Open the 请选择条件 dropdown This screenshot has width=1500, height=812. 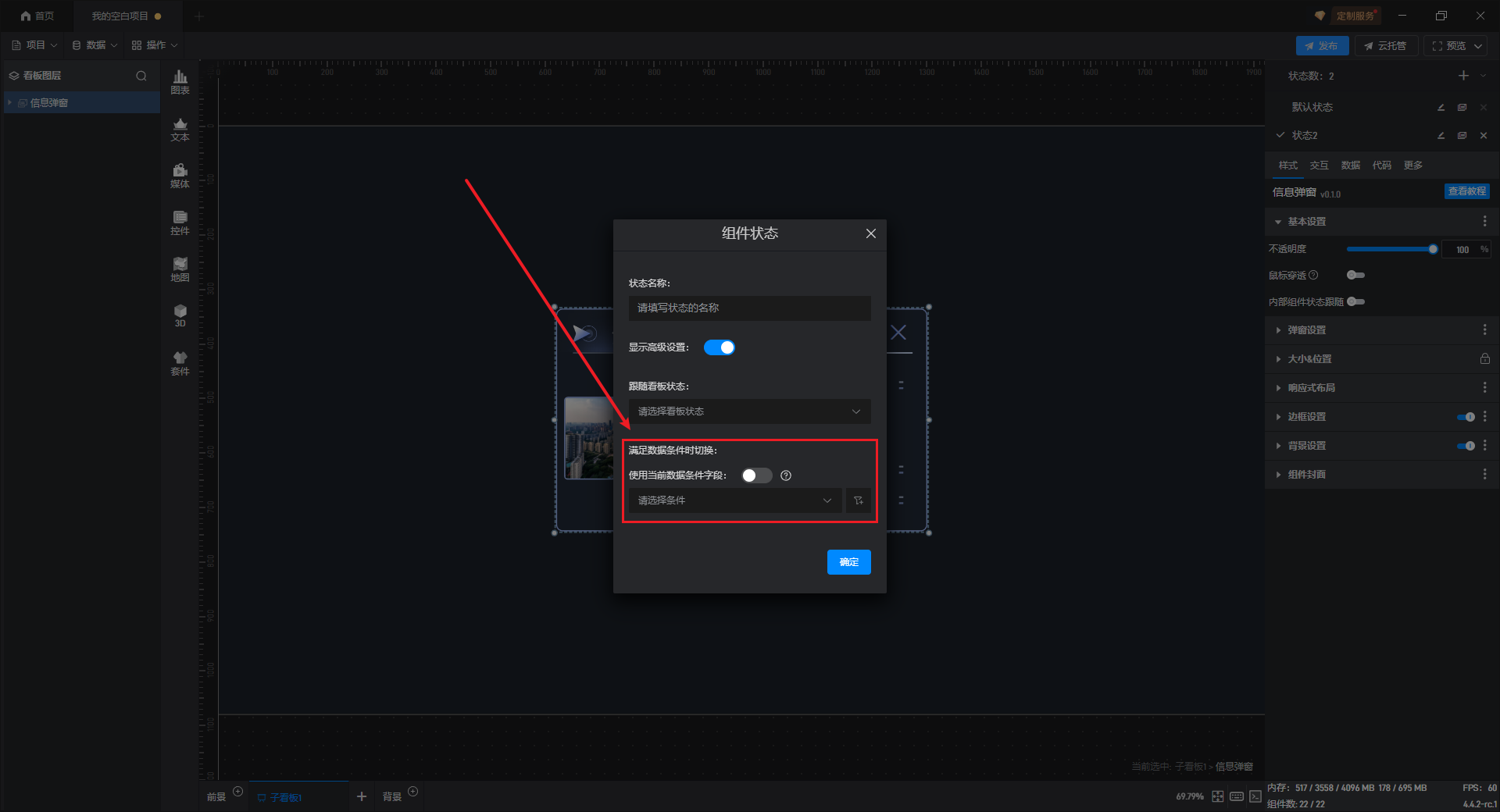734,500
